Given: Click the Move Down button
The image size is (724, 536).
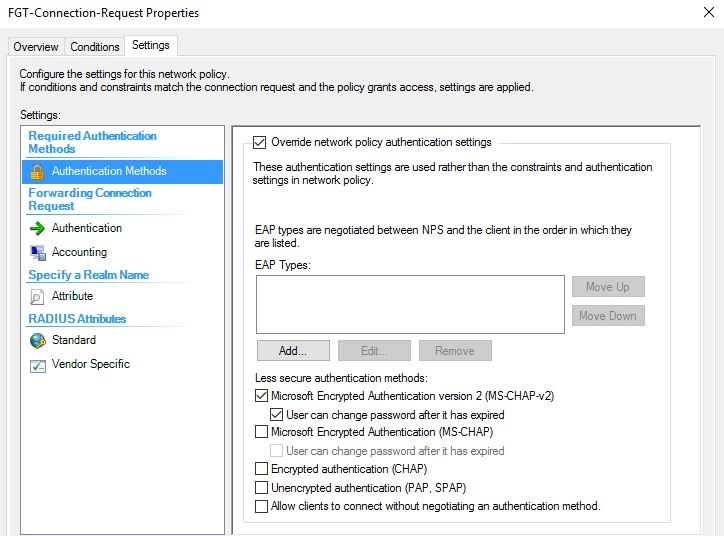Looking at the screenshot, I should (608, 316).
